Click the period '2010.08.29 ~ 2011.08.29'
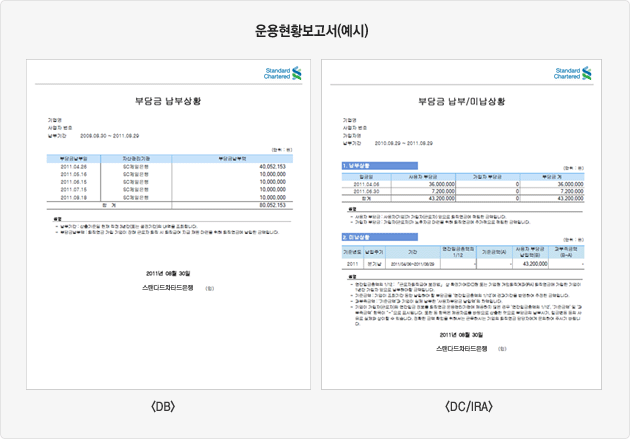630x439 pixels. click(x=403, y=143)
